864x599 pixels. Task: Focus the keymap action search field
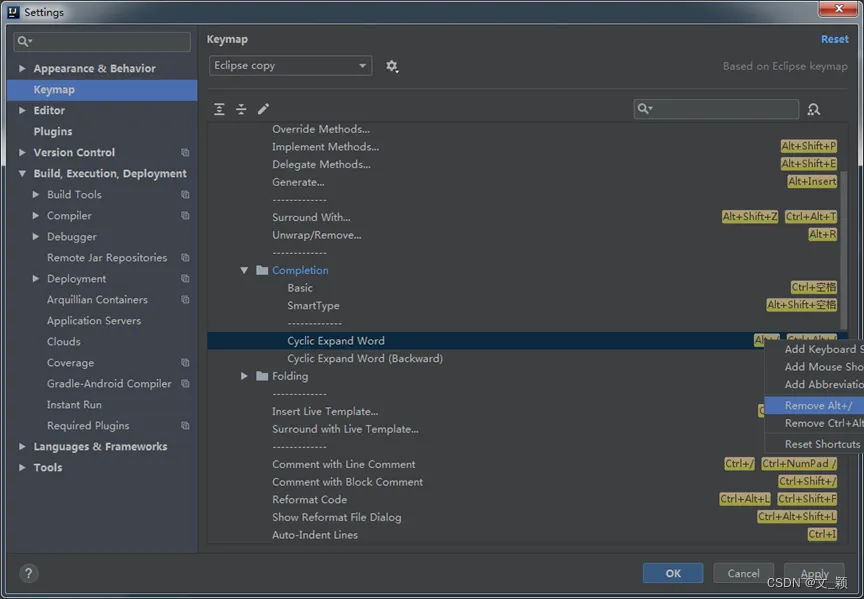point(722,109)
